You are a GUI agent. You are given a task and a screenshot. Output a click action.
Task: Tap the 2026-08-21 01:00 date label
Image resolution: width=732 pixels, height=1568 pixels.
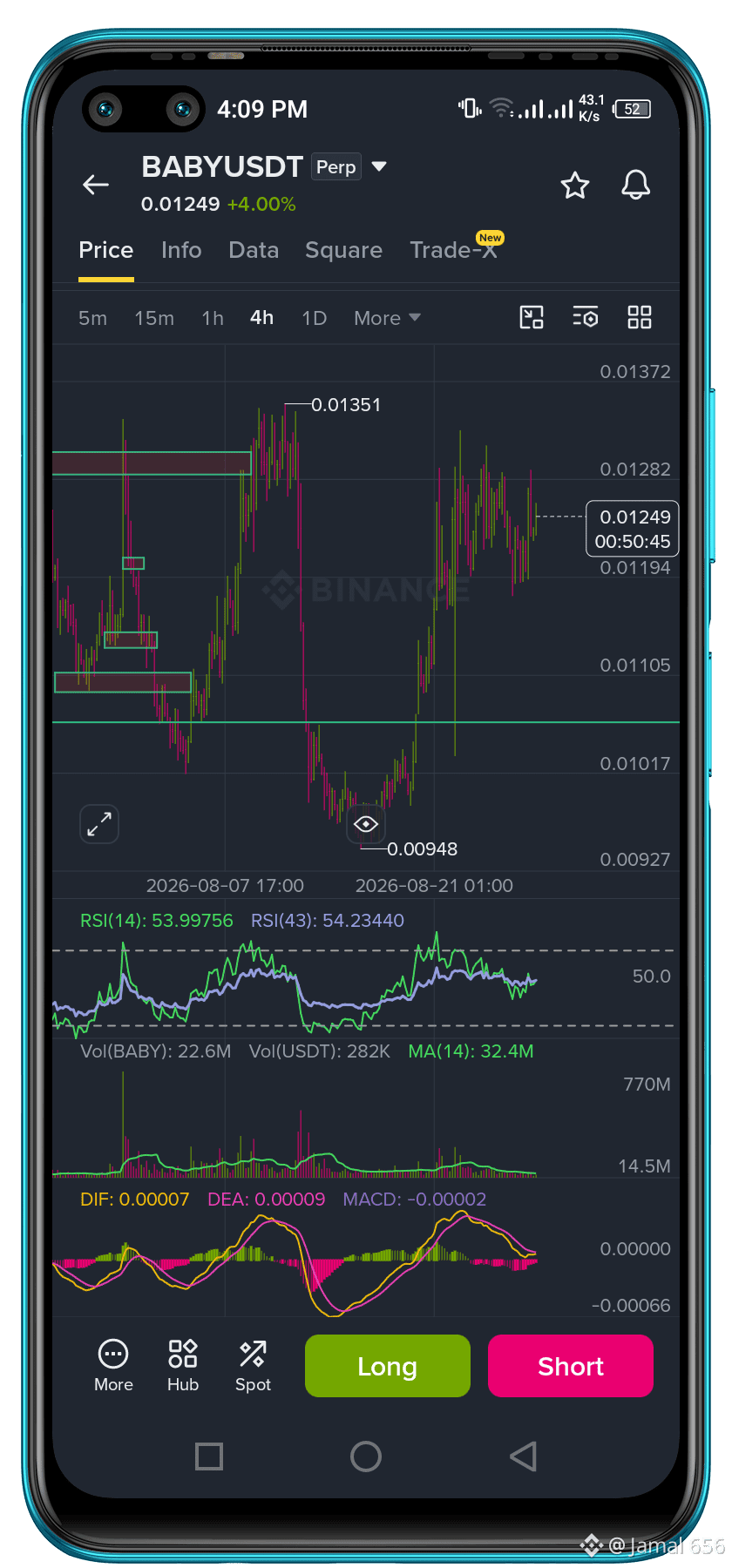434,886
